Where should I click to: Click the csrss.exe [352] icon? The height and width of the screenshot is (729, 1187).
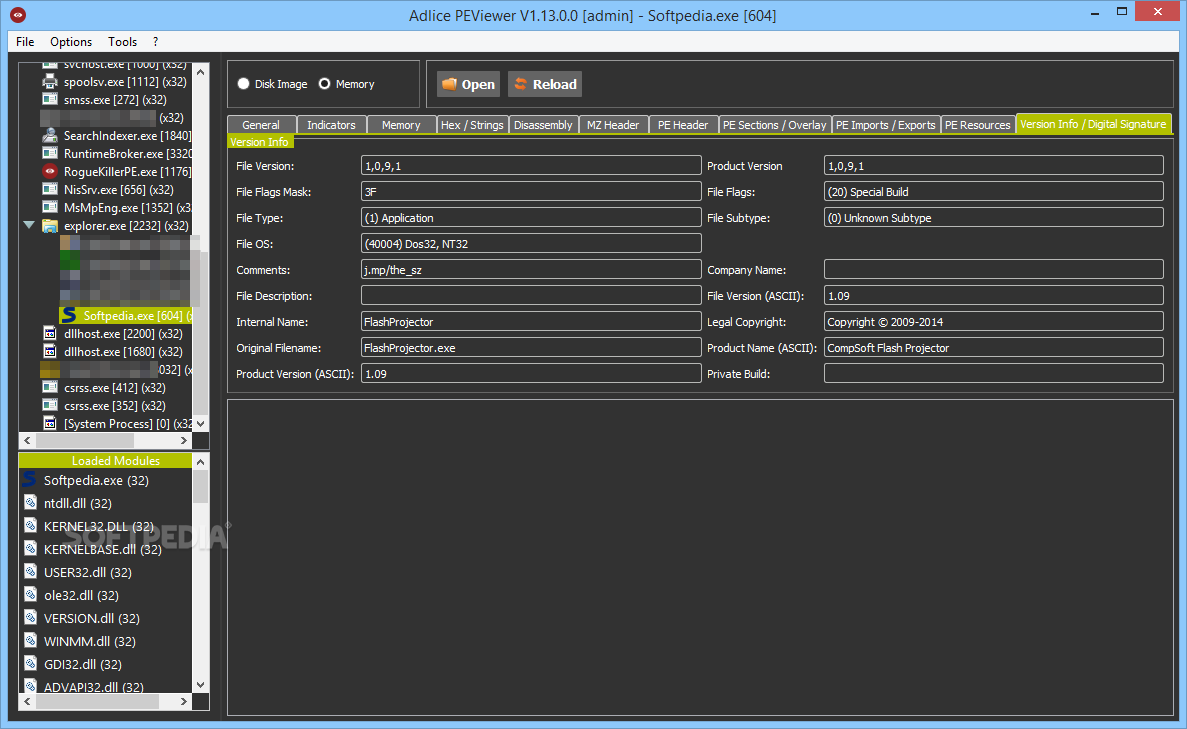(x=50, y=406)
